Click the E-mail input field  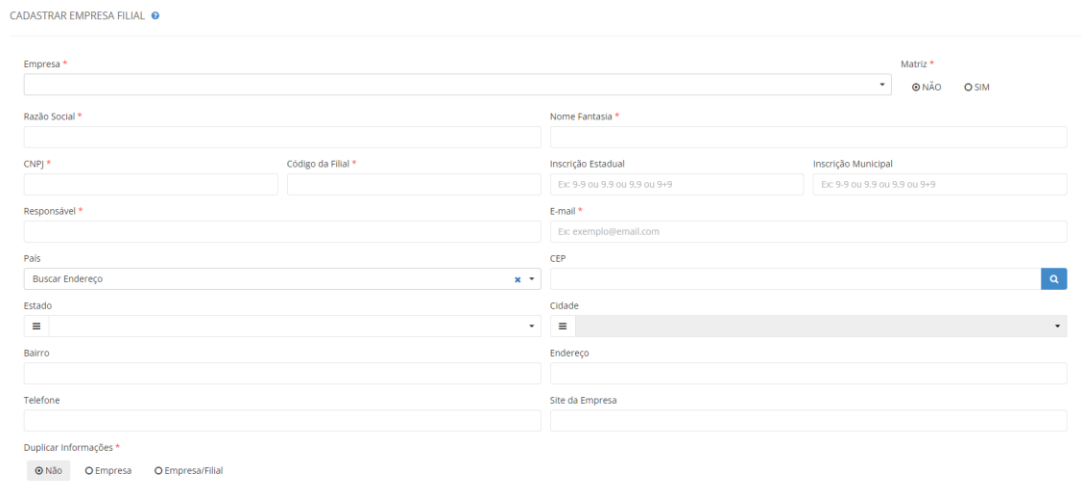808,232
